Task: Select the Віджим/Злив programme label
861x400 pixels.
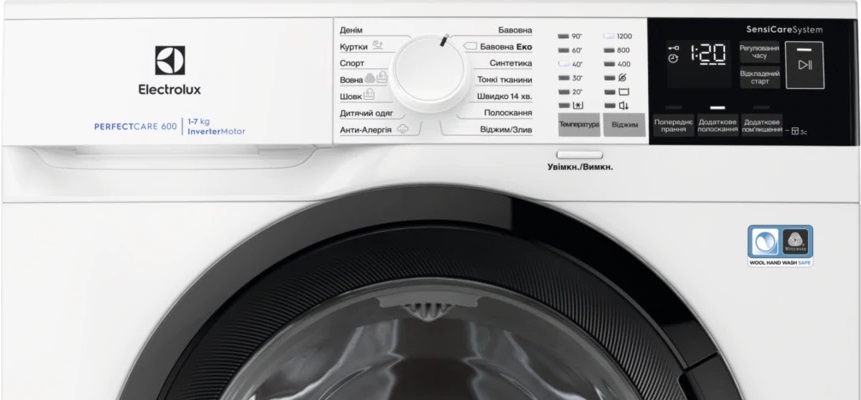Action: (x=506, y=130)
